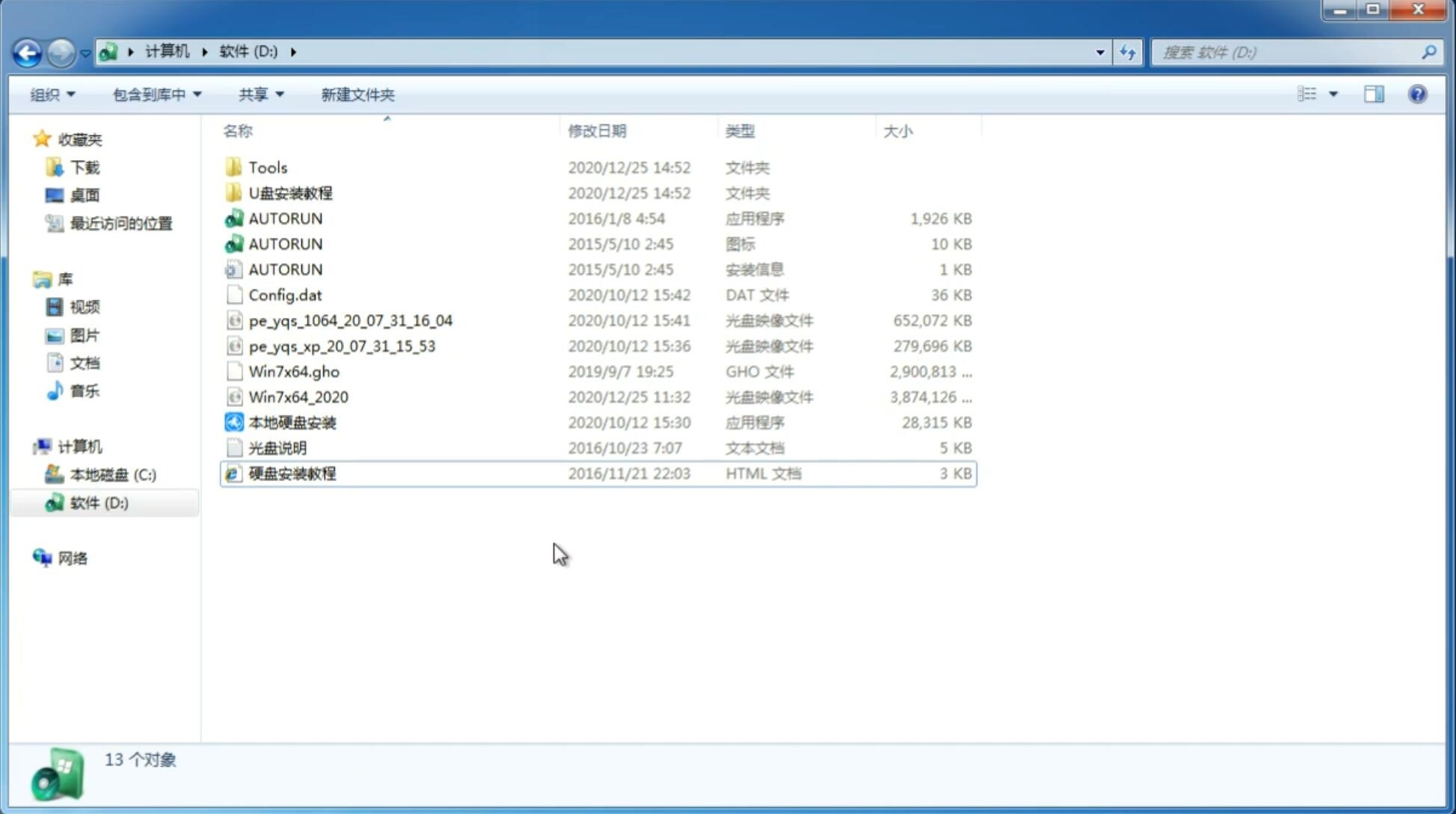The height and width of the screenshot is (814, 1456).
Task: Open the Tools folder
Action: click(x=267, y=167)
